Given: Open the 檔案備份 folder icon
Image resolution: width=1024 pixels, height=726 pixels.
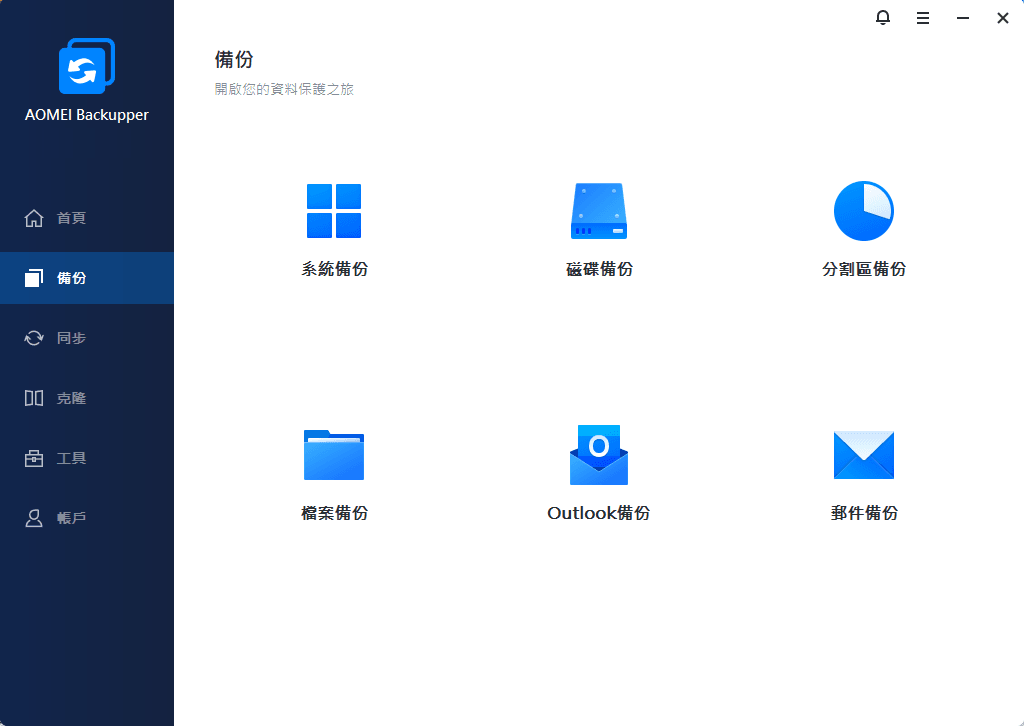Looking at the screenshot, I should (334, 454).
